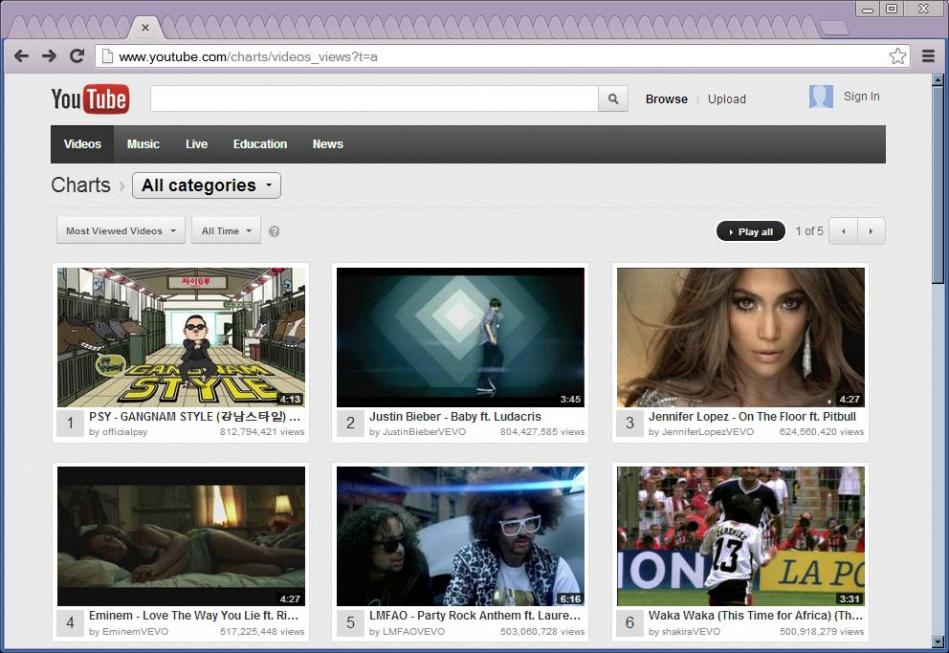Click the Play all button

click(750, 231)
